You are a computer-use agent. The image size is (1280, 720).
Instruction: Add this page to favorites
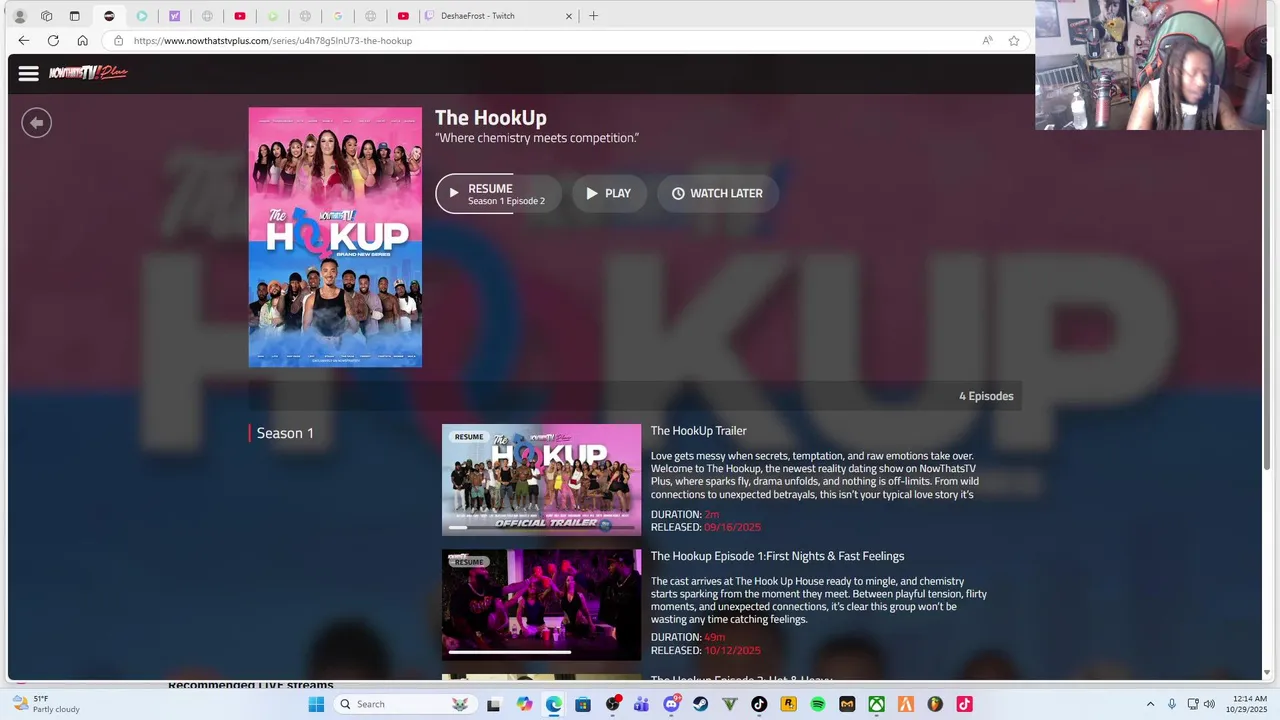coord(1014,41)
